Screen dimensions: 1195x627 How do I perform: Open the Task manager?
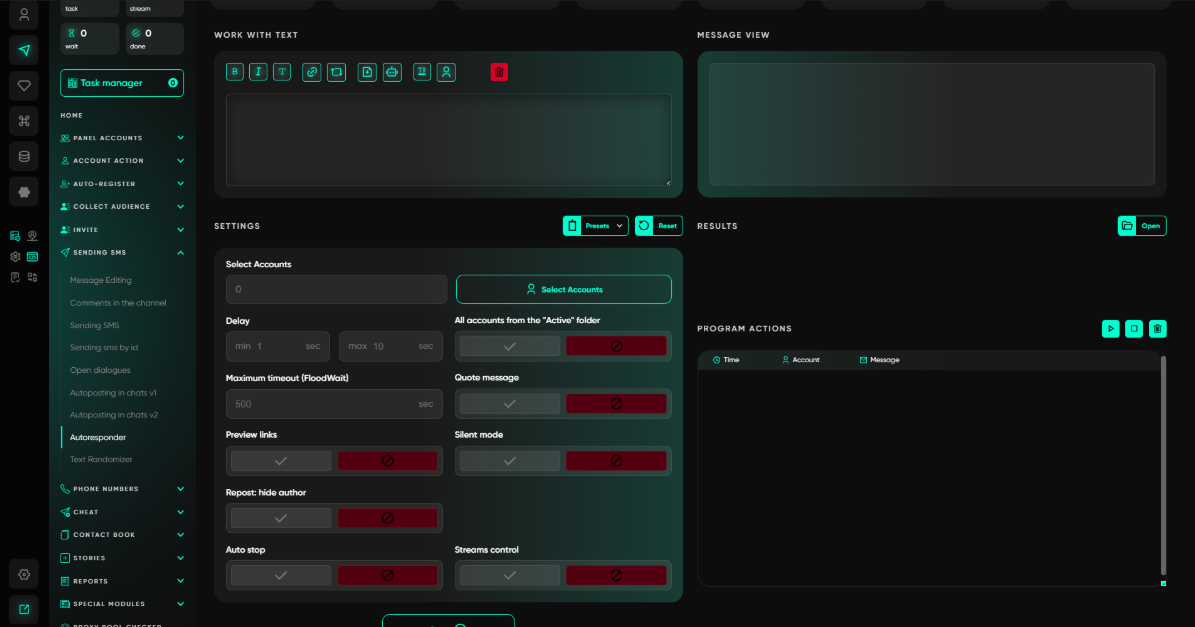pos(122,83)
